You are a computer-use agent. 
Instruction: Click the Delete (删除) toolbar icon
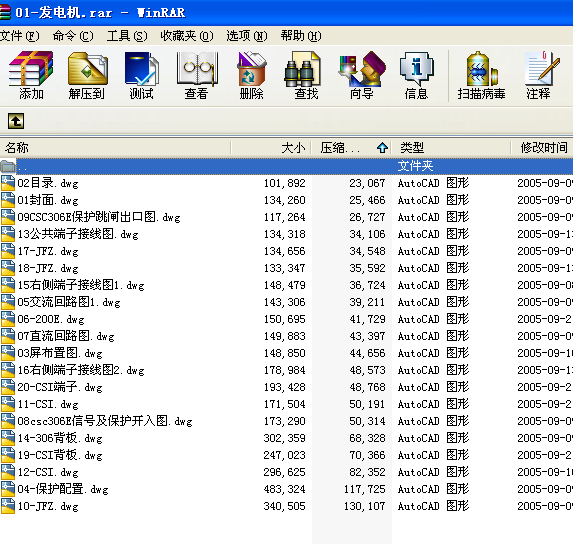coord(251,75)
